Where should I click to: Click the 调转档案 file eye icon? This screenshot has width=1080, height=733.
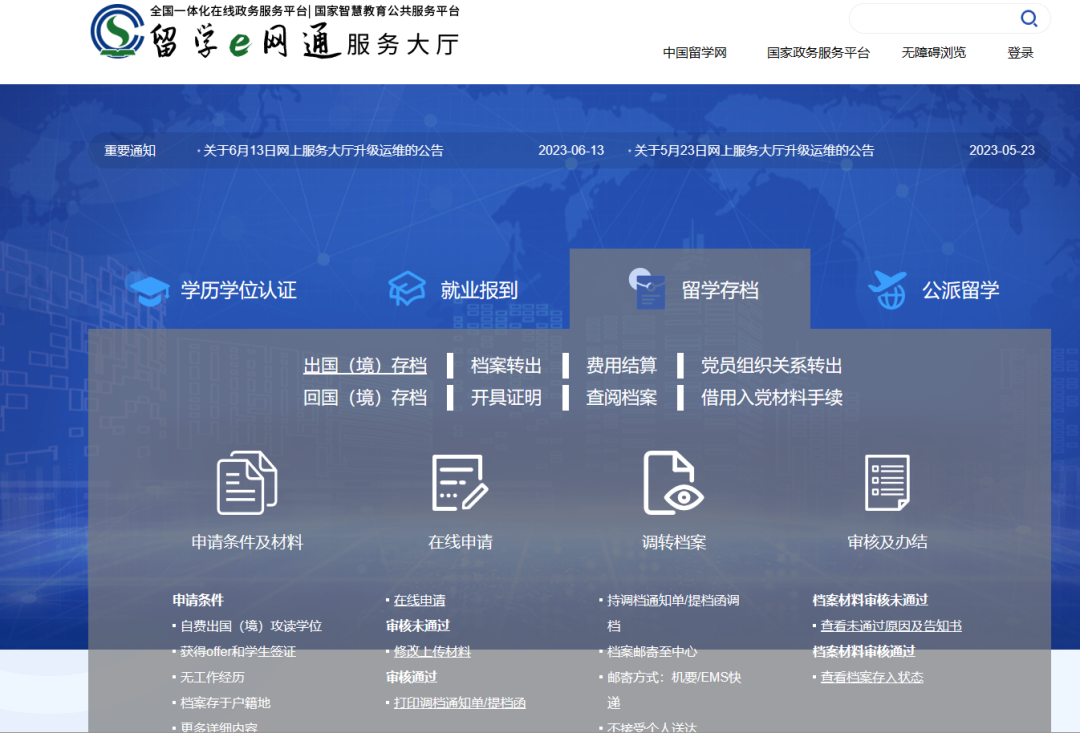(673, 483)
